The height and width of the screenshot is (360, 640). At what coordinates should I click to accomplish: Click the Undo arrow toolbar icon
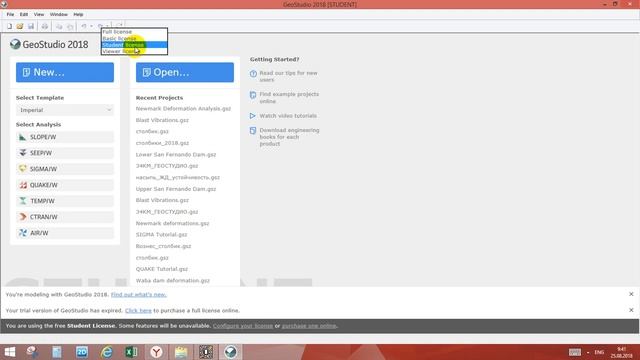pos(84,26)
